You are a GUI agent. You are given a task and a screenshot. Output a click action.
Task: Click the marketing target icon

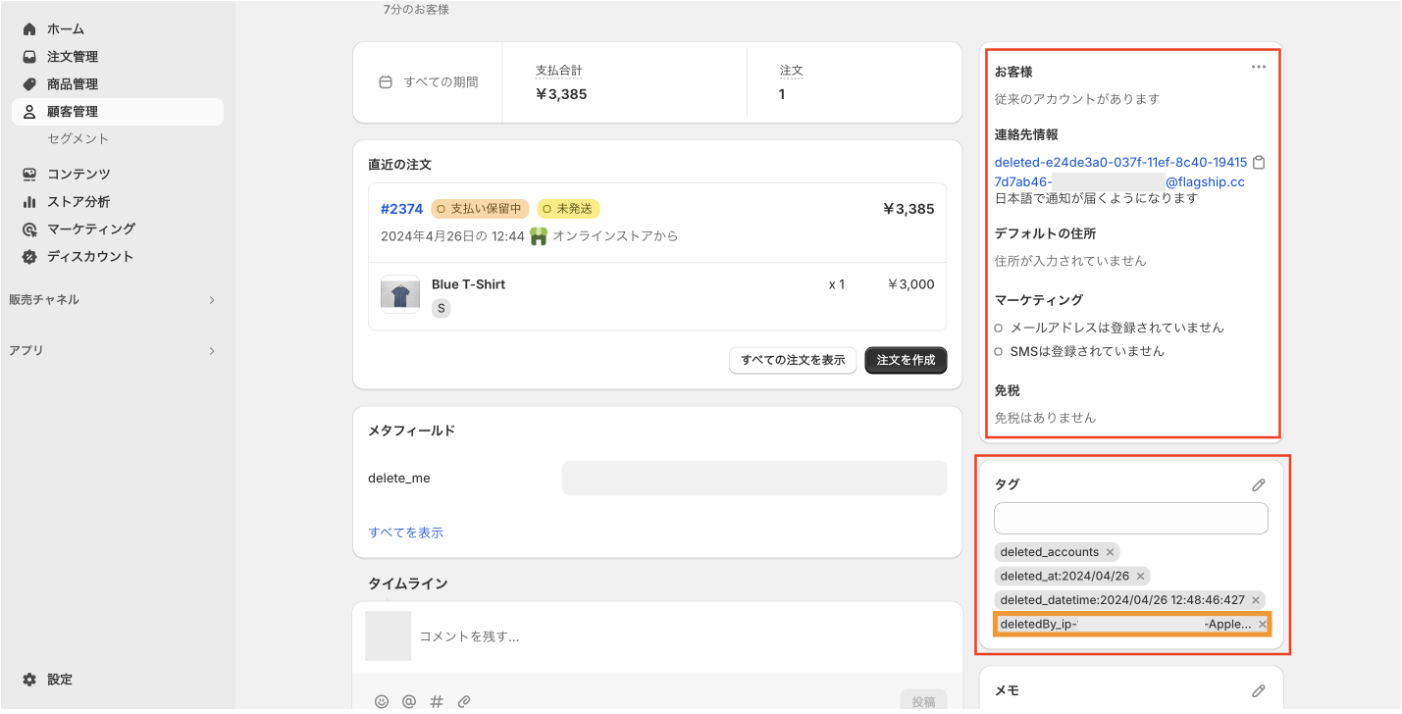pyautogui.click(x=29, y=229)
